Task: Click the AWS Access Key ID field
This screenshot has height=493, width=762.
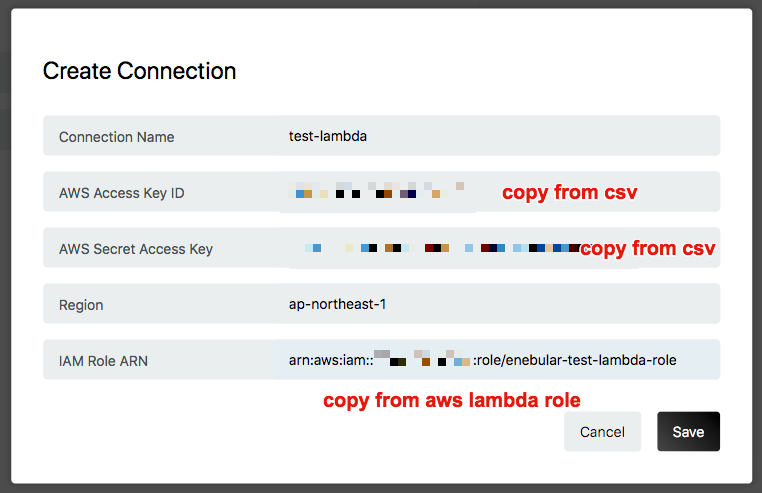Action: pyautogui.click(x=380, y=192)
